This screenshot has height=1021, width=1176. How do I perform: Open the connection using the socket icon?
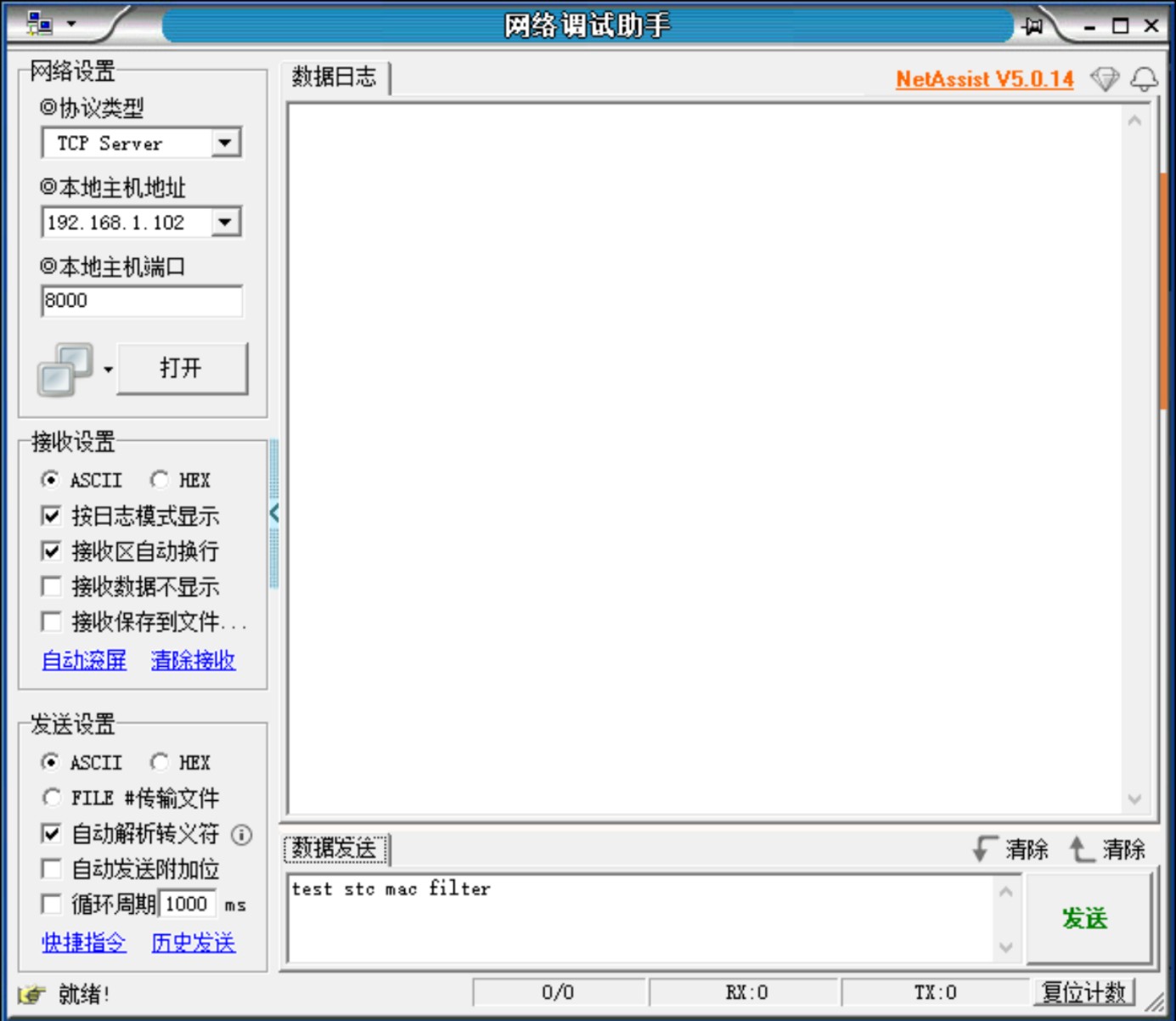coord(66,368)
